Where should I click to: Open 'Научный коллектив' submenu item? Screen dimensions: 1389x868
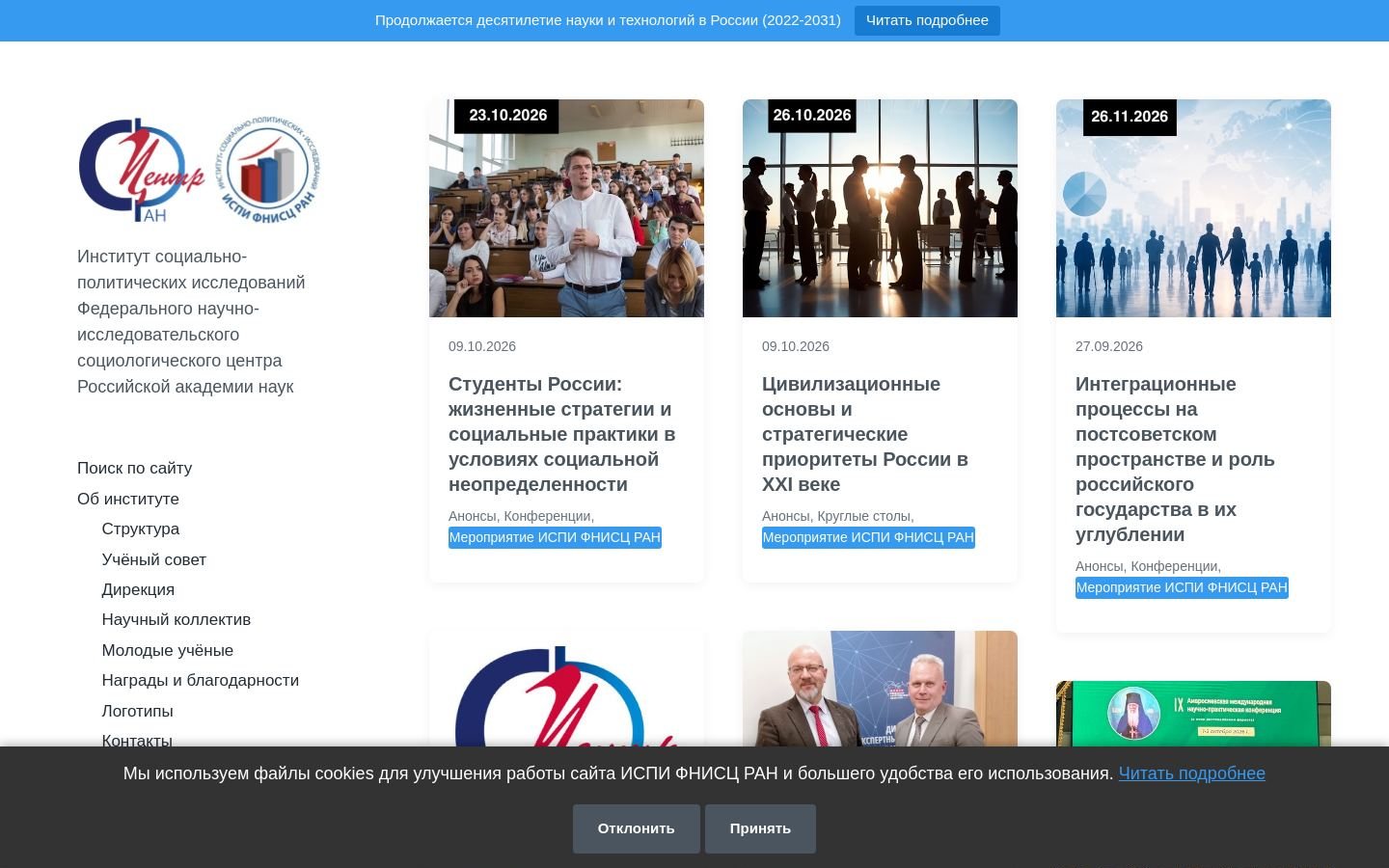click(x=176, y=619)
